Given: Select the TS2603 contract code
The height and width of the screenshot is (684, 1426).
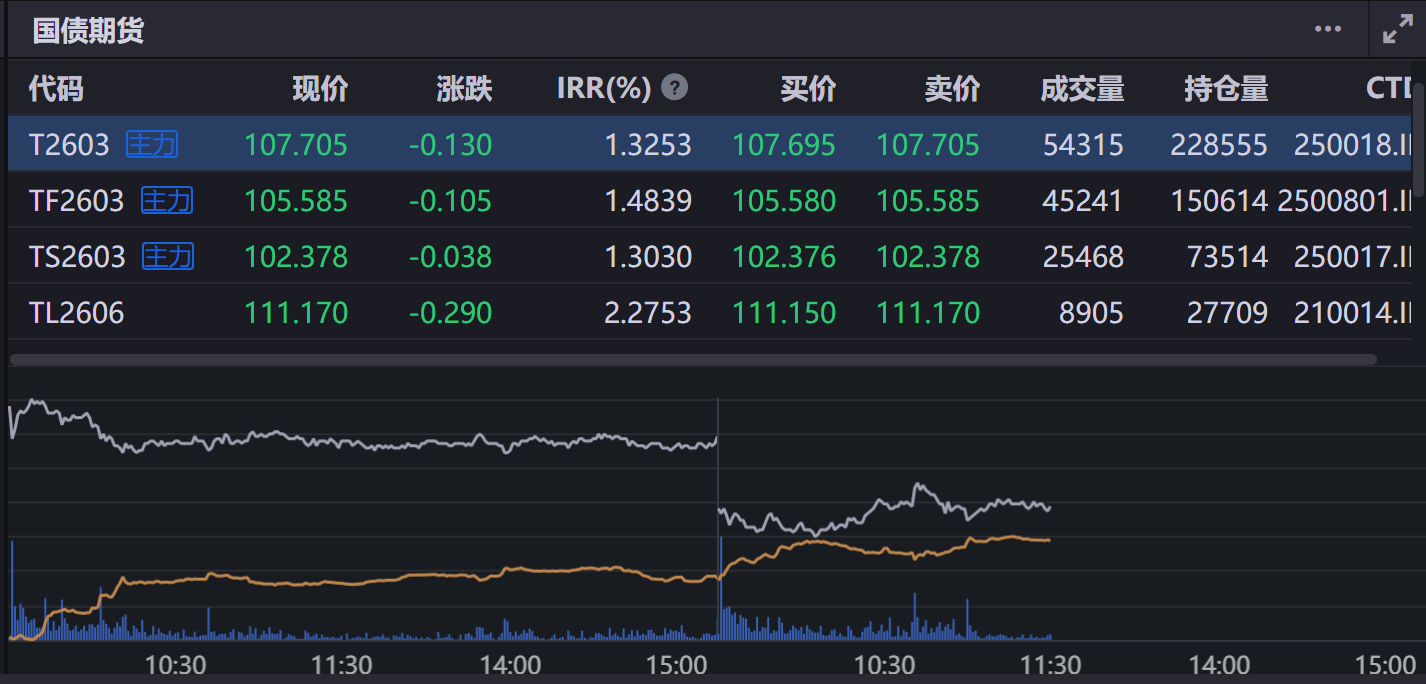Looking at the screenshot, I should 77,257.
